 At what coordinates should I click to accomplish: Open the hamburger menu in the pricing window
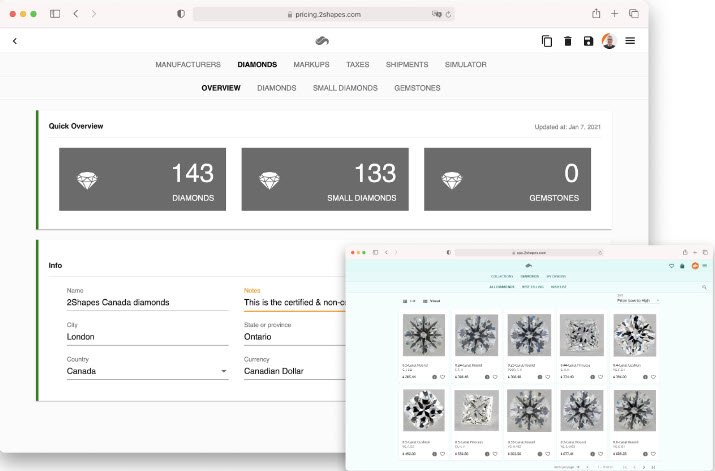(x=630, y=41)
